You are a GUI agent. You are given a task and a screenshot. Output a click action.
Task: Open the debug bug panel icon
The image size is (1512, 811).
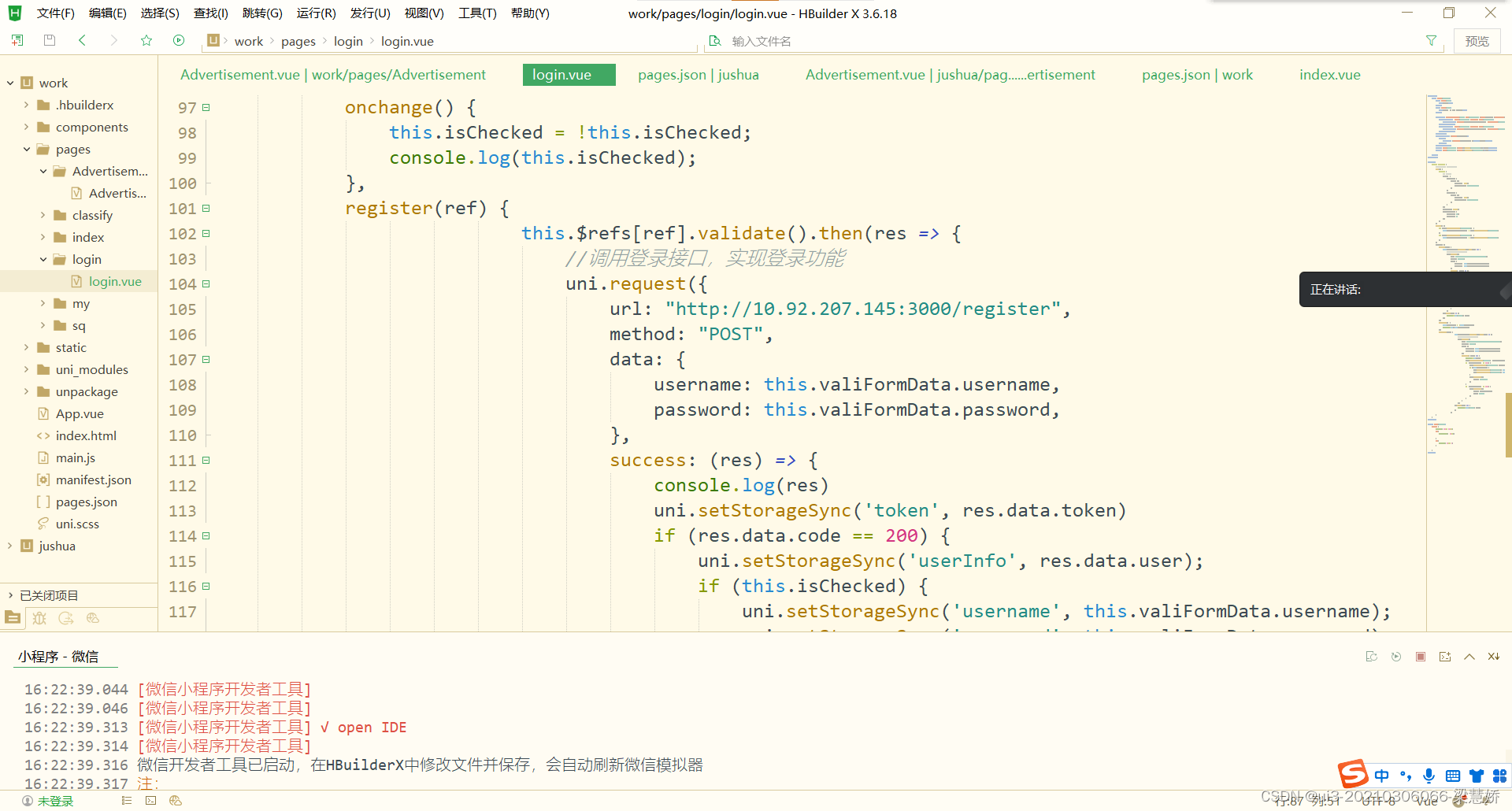(x=39, y=618)
